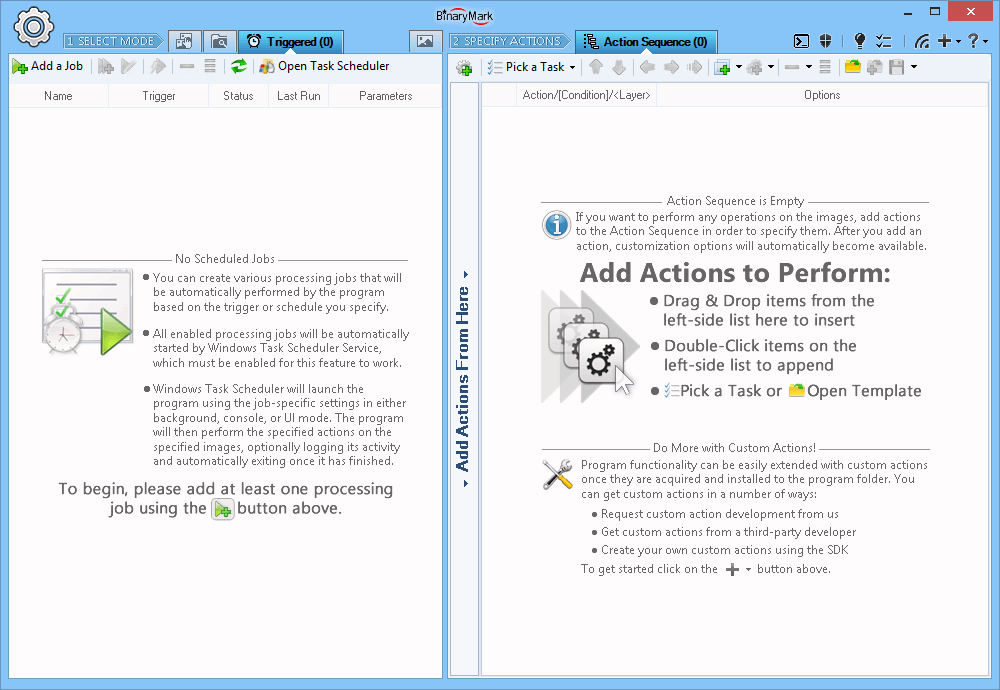This screenshot has width=1000, height=690.
Task: Click the large gear application icon
Action: pos(33,27)
